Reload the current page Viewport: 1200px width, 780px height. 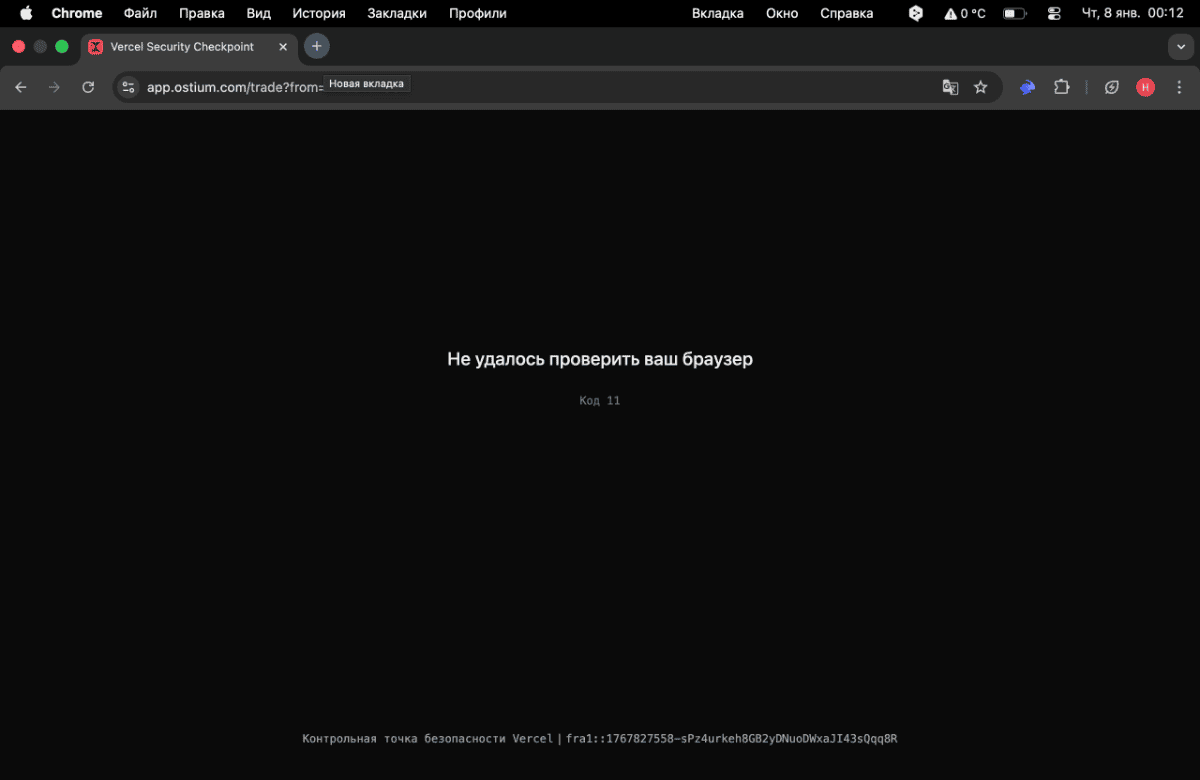(x=88, y=87)
